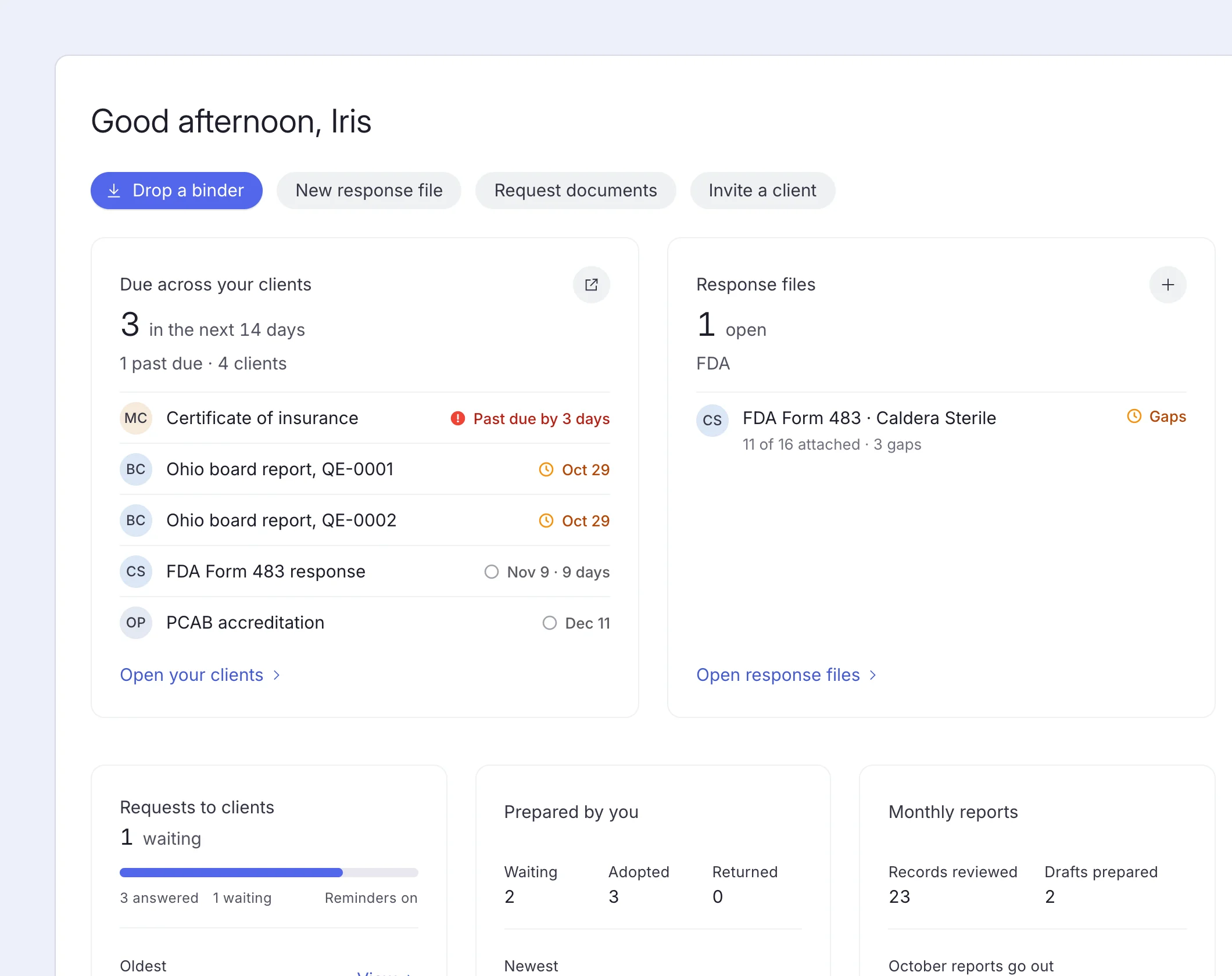This screenshot has width=1232, height=976.
Task: Open Ohio board report, QE-0001
Action: click(x=365, y=469)
